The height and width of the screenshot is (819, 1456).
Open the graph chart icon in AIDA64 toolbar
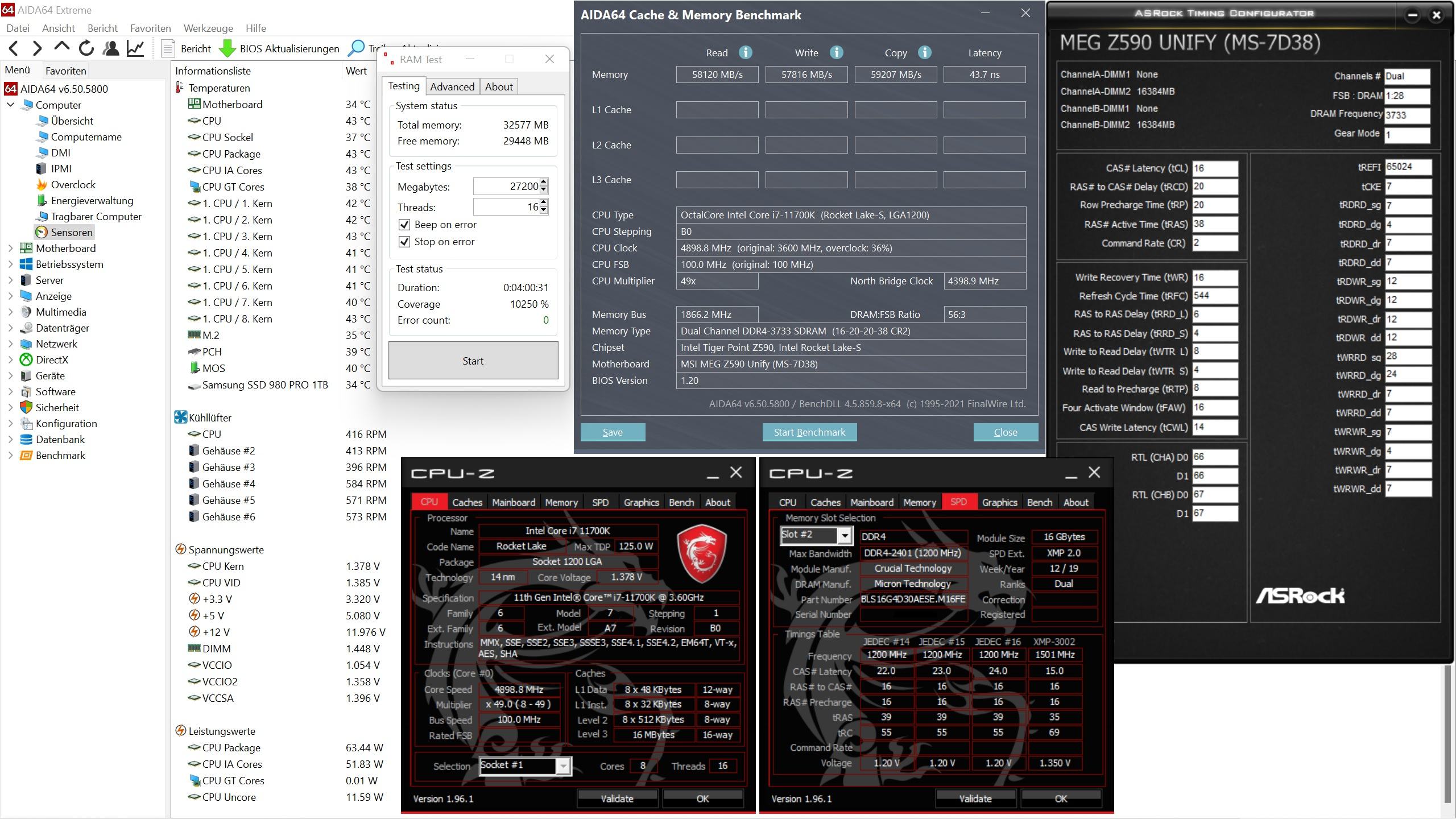click(135, 48)
